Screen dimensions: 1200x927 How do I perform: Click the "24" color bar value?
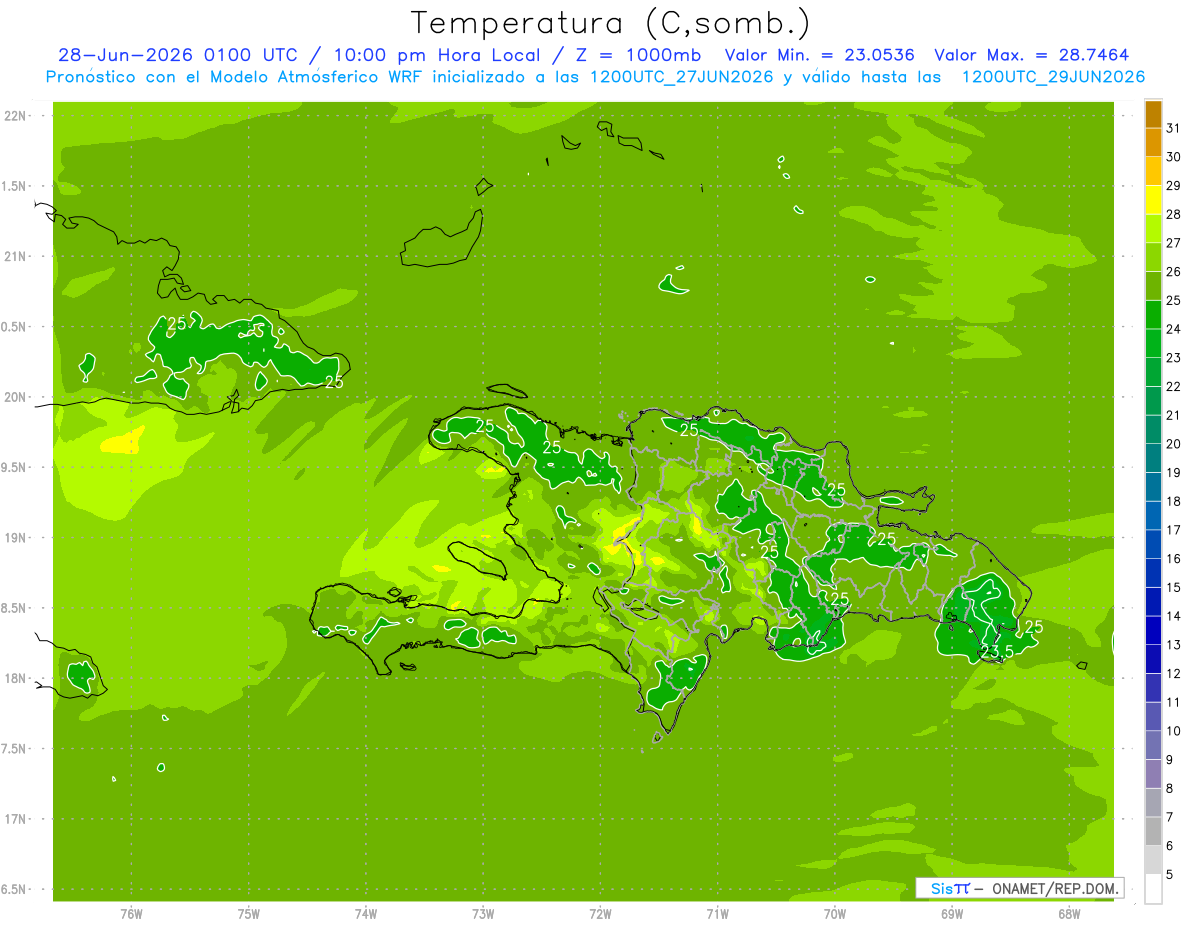[1173, 329]
